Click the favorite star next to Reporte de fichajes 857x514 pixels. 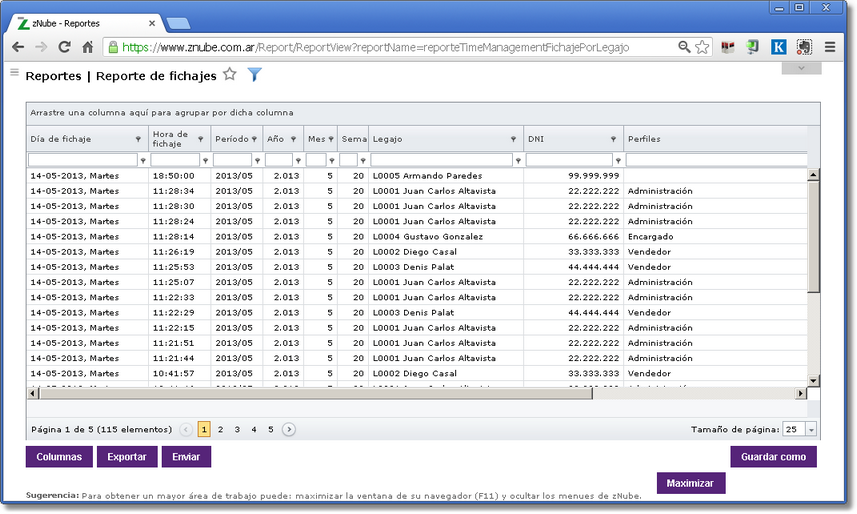[x=230, y=74]
